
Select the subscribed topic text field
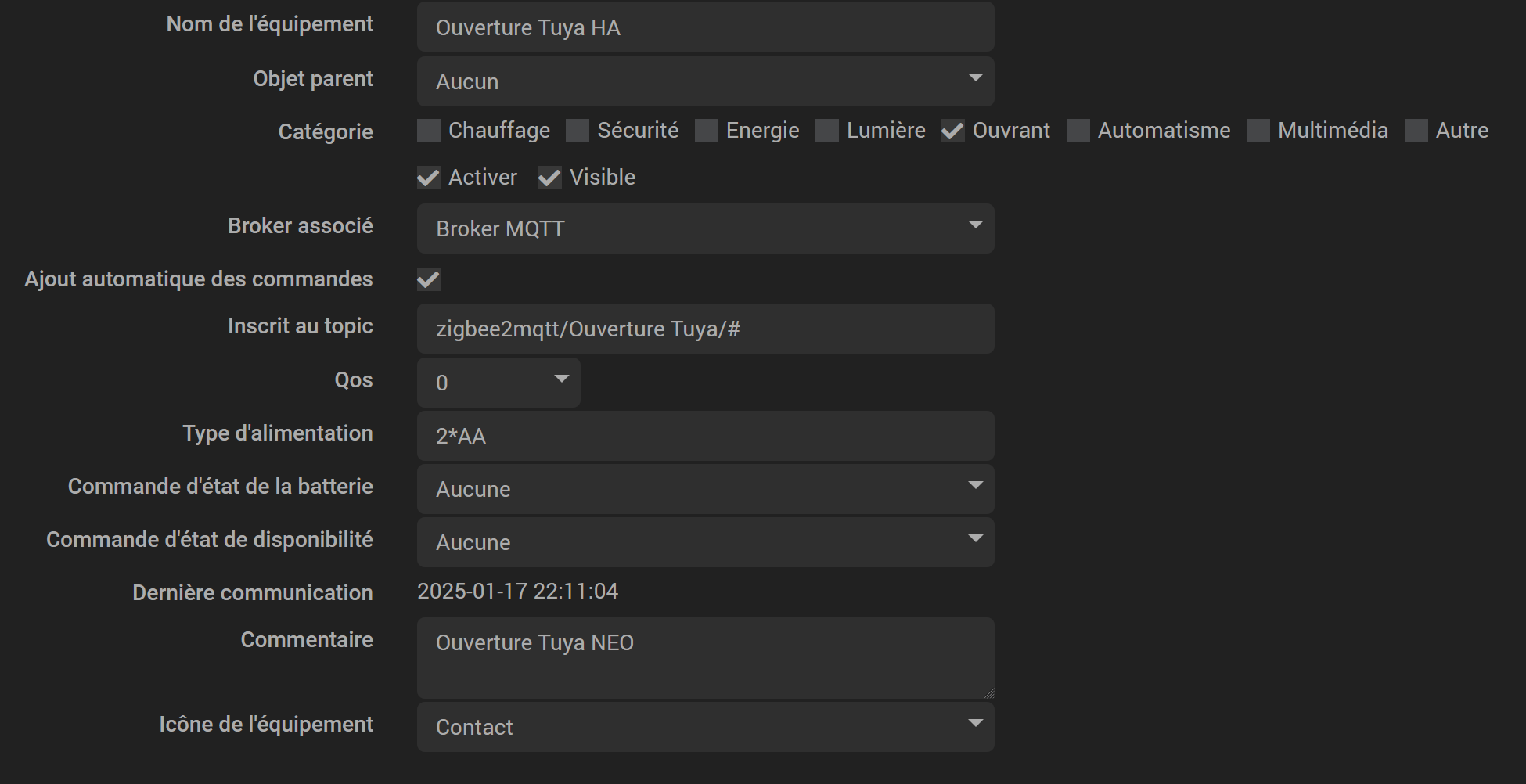pos(704,329)
